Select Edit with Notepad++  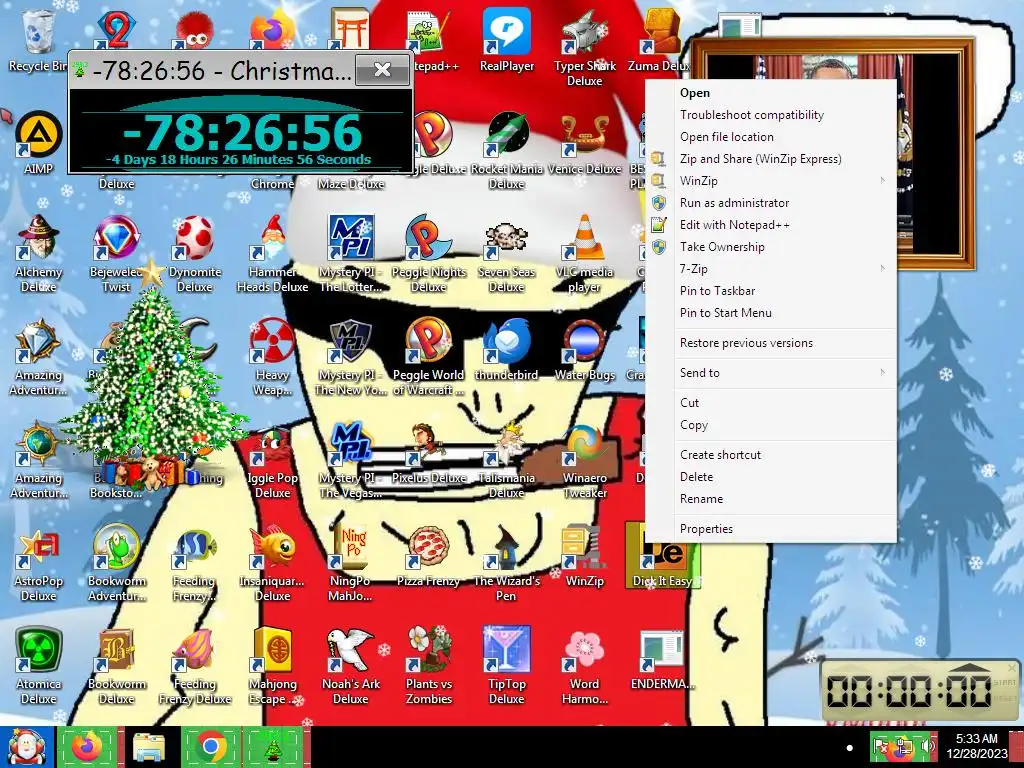point(771,225)
